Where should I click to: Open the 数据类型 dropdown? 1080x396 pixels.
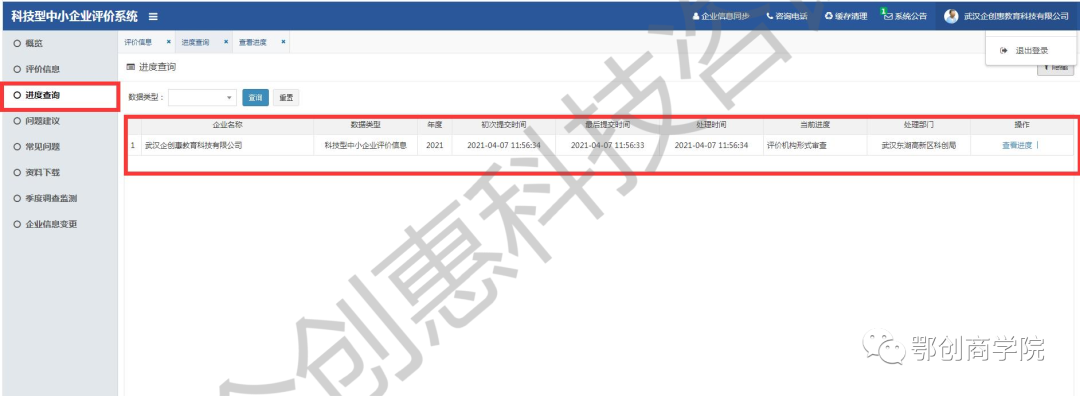(x=202, y=98)
